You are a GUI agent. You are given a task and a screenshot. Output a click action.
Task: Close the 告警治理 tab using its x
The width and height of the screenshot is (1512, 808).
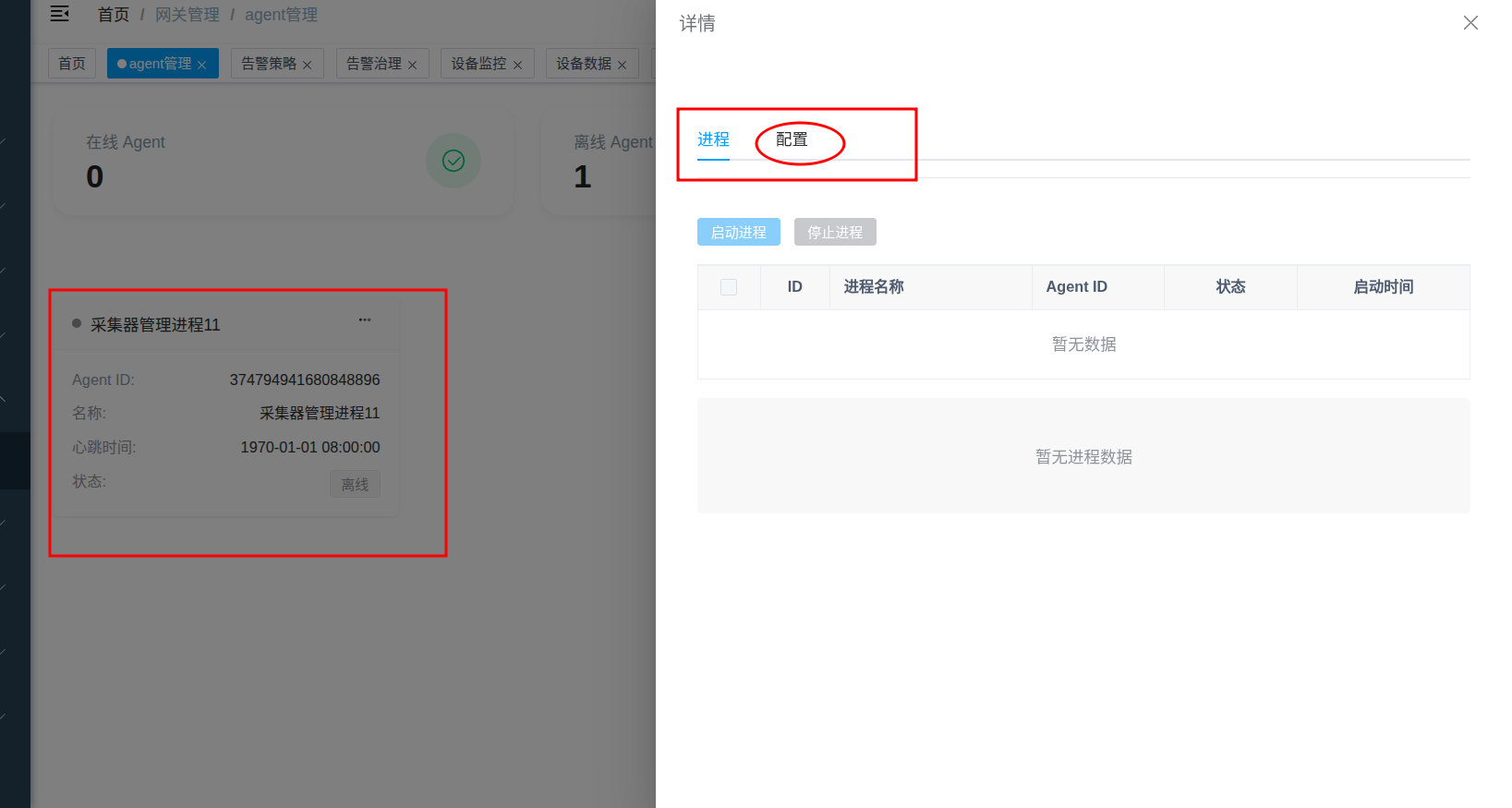413,65
